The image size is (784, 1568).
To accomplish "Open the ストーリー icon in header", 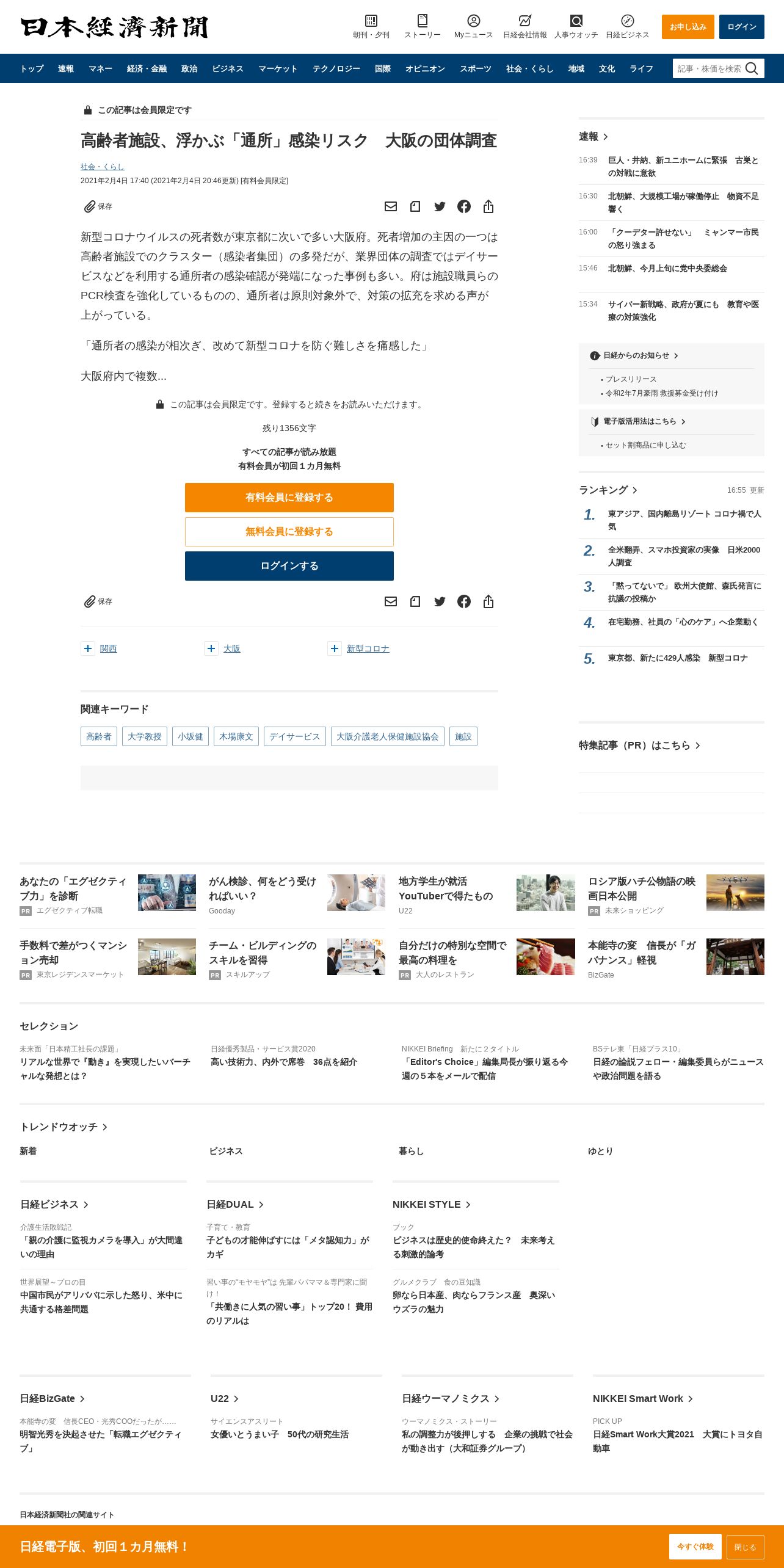I will [x=422, y=21].
